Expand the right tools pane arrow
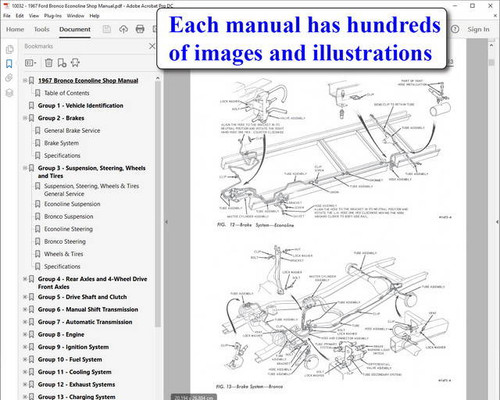The height and width of the screenshot is (400, 500). click(x=497, y=222)
